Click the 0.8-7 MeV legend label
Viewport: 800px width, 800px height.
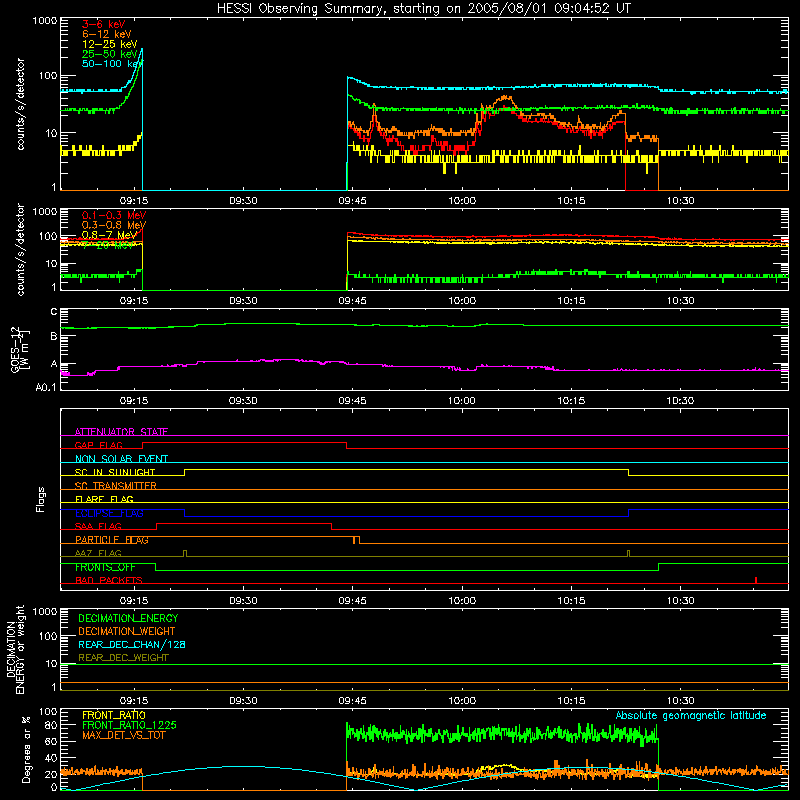click(x=109, y=235)
